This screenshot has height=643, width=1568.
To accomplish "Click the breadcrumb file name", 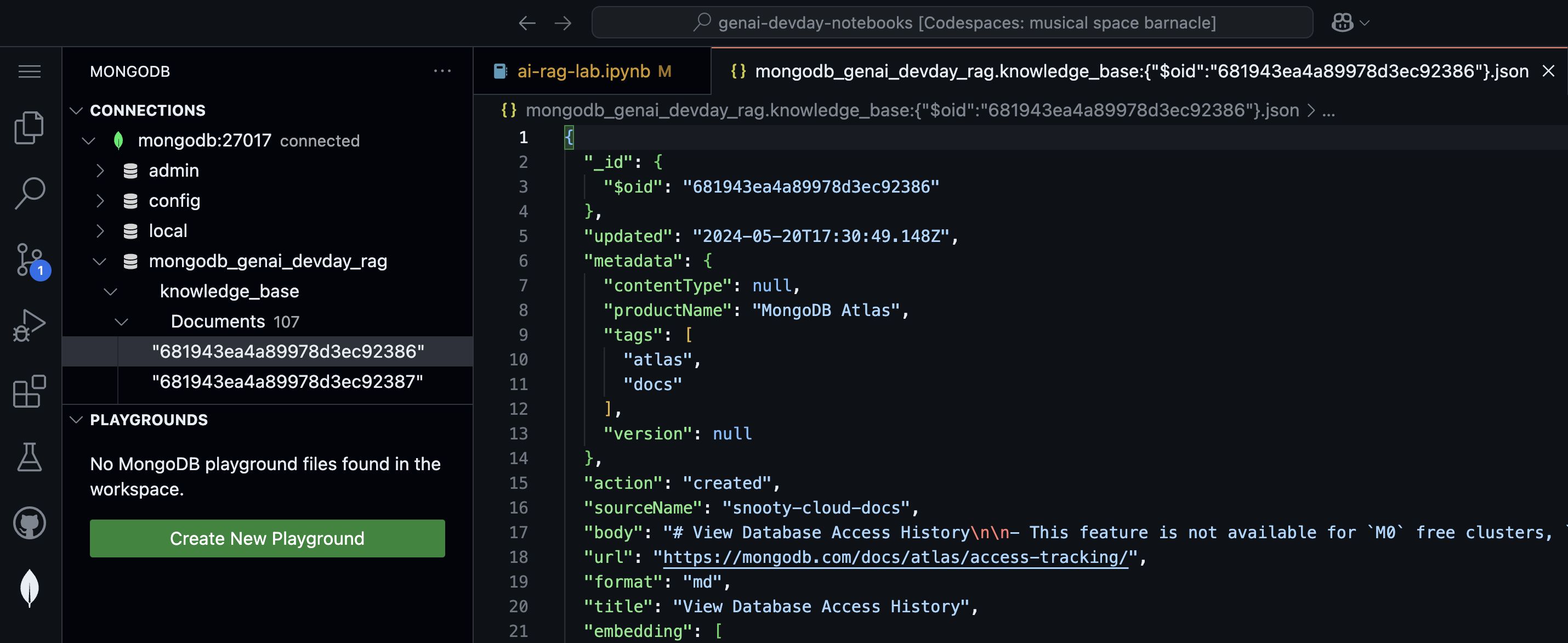I will pos(912,110).
